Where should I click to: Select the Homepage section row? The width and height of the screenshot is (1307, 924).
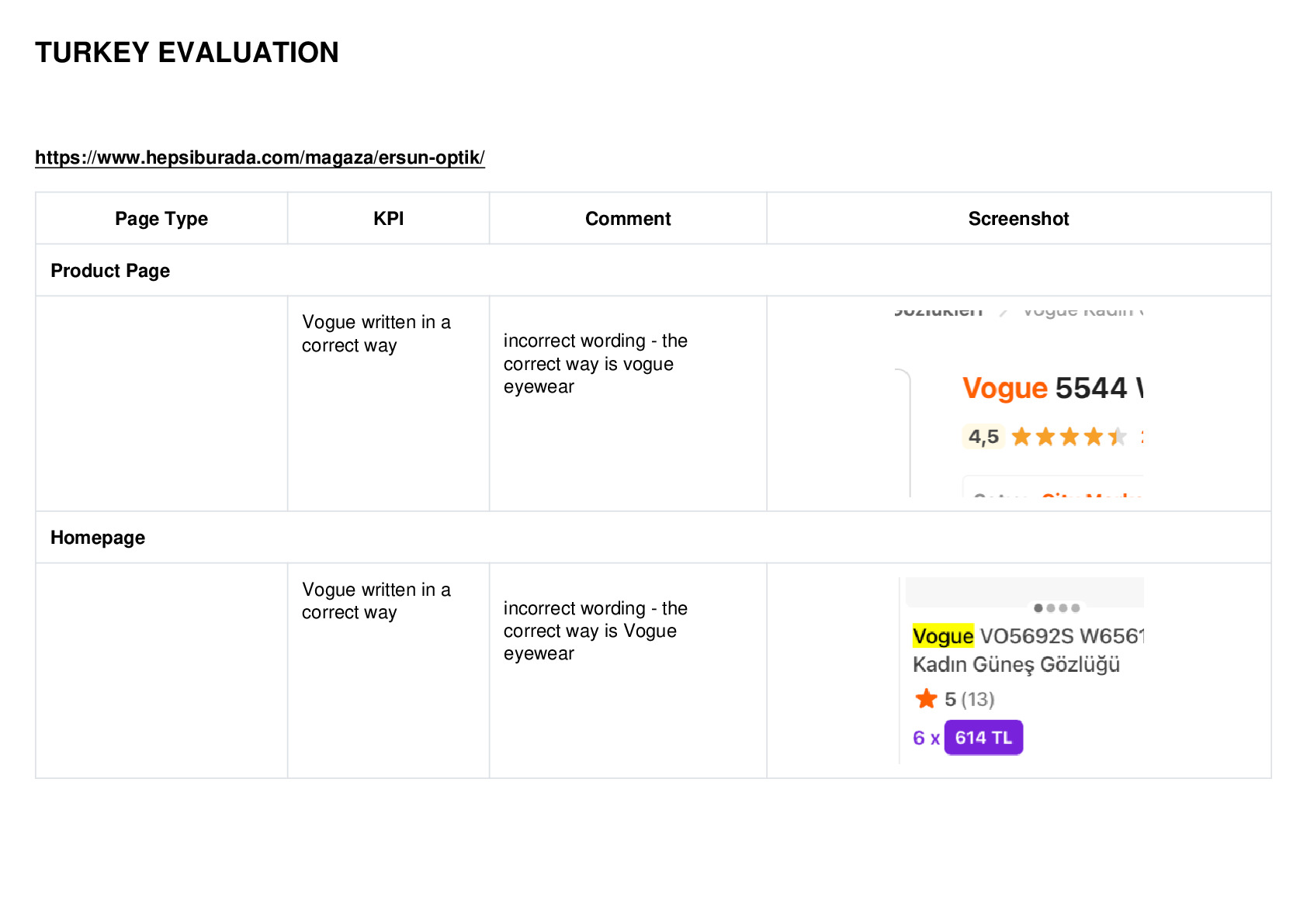(x=653, y=537)
